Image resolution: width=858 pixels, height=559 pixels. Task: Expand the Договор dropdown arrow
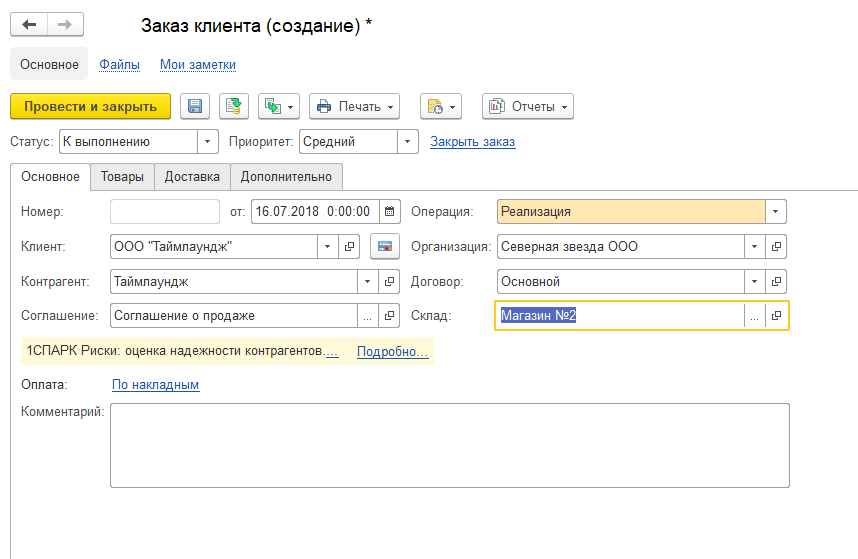[755, 282]
